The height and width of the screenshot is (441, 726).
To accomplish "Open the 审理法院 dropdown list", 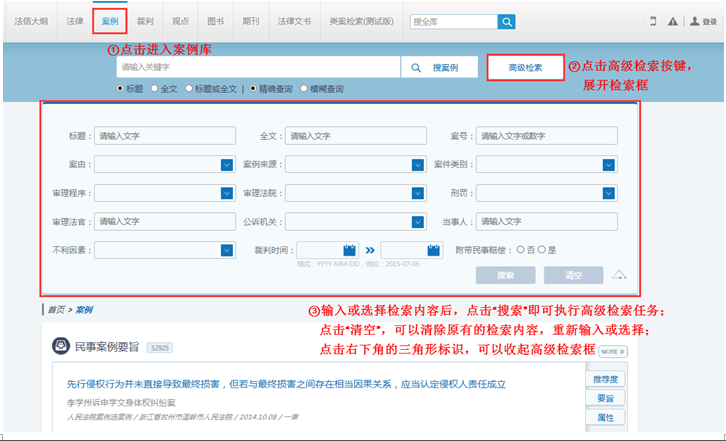I will [418, 193].
